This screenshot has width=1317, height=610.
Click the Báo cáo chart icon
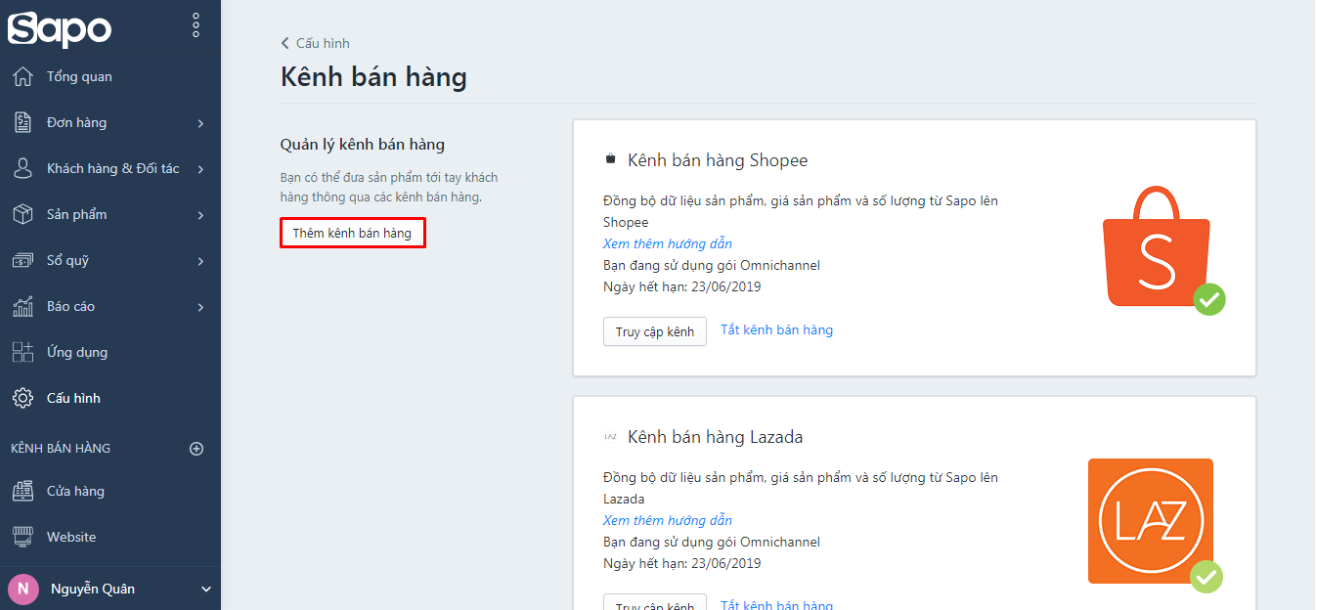coord(22,307)
